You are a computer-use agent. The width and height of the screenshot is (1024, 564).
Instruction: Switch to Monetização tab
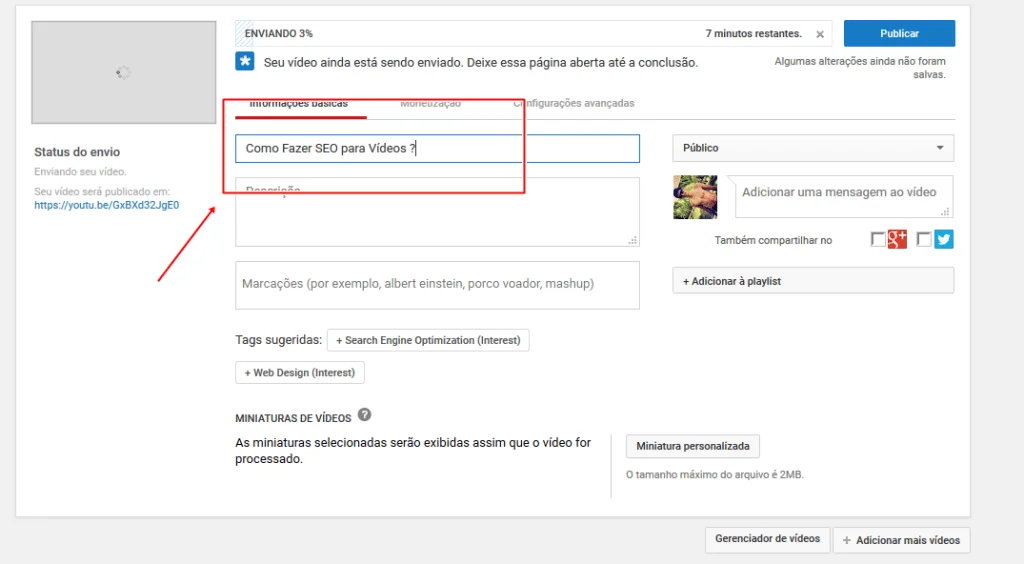(430, 104)
